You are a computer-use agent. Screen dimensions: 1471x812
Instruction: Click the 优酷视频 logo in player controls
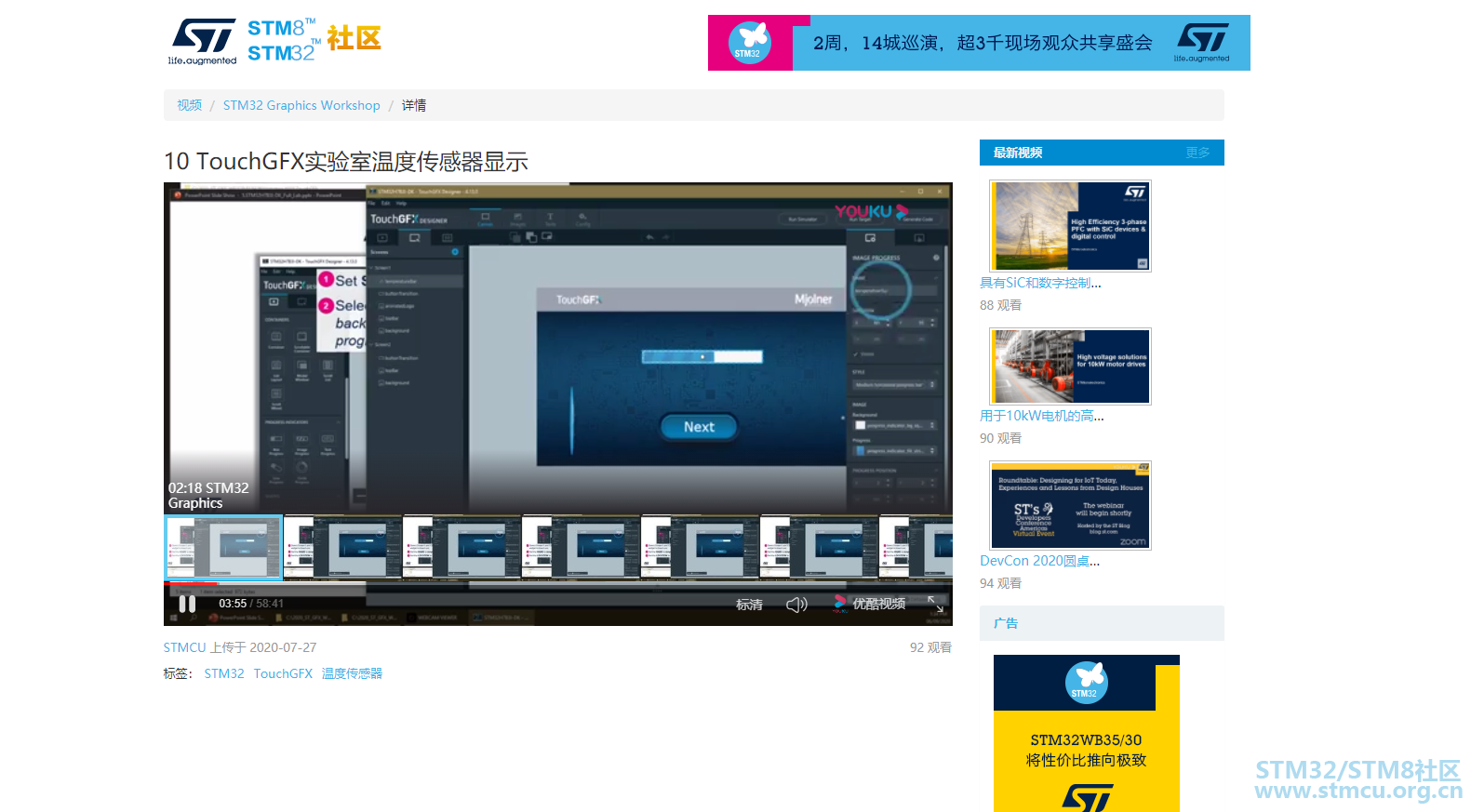[x=869, y=604]
